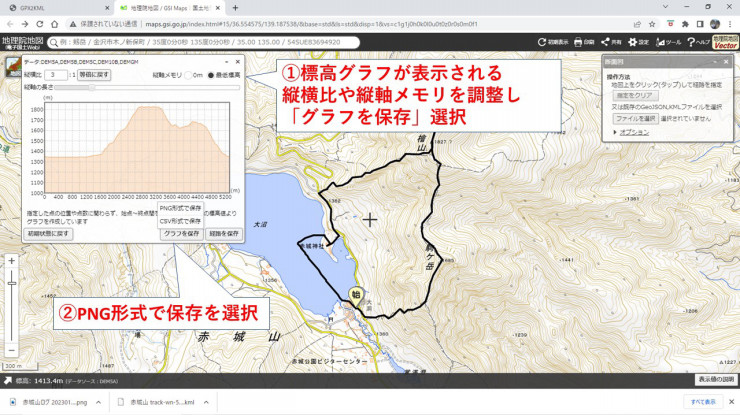Click 表示値の説明 button
The width and height of the screenshot is (740, 415).
pos(716,379)
